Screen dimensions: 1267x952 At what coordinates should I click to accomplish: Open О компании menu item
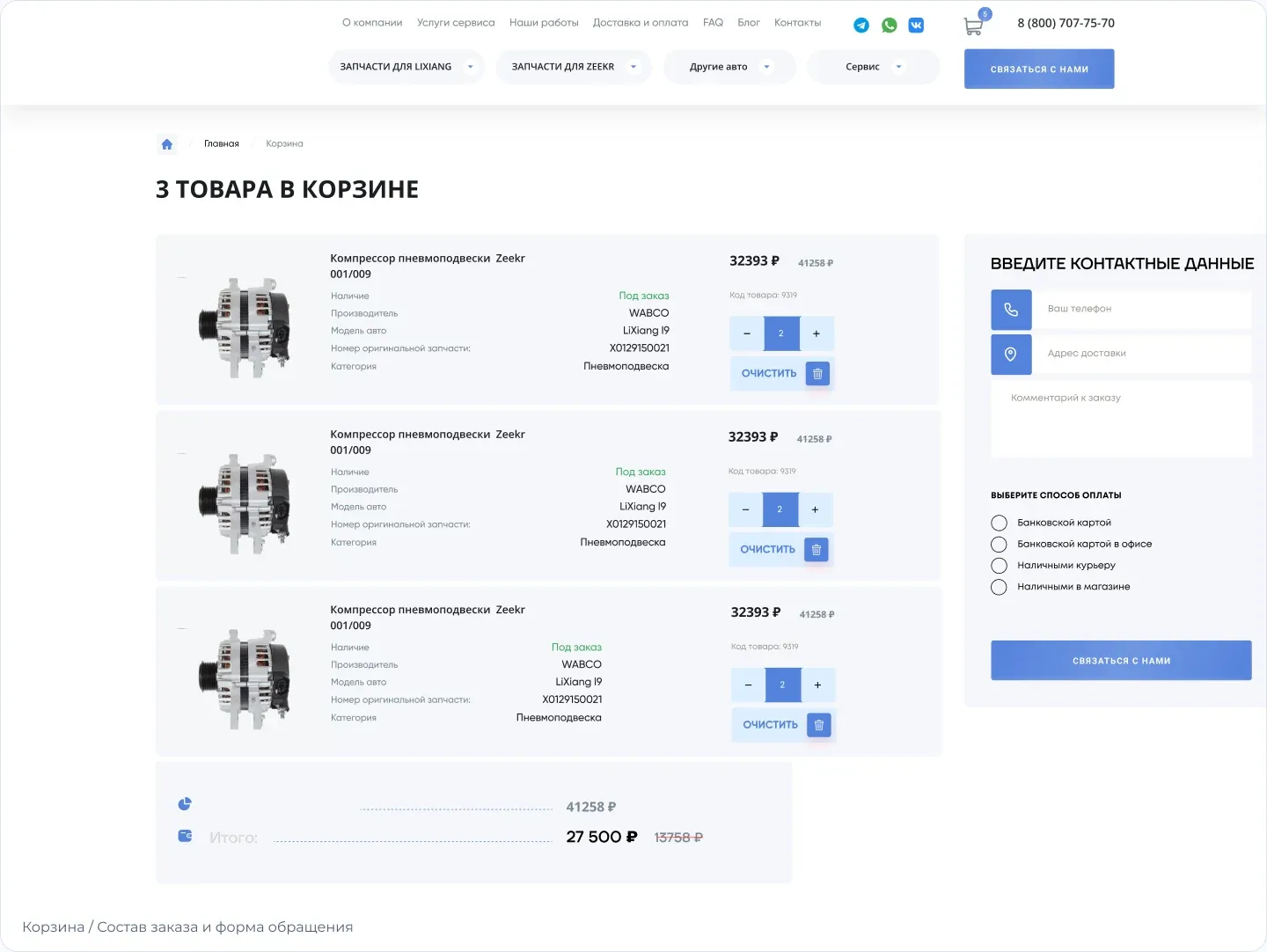click(372, 23)
